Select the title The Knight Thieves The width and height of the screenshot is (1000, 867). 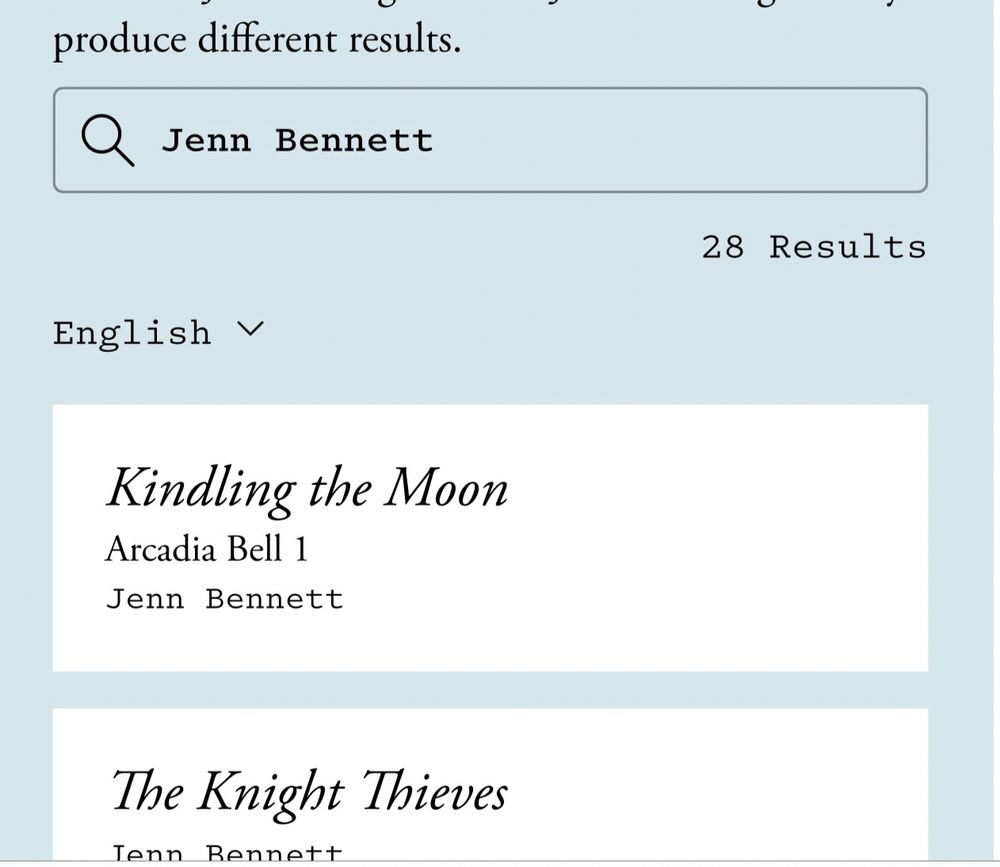pyautogui.click(x=310, y=791)
